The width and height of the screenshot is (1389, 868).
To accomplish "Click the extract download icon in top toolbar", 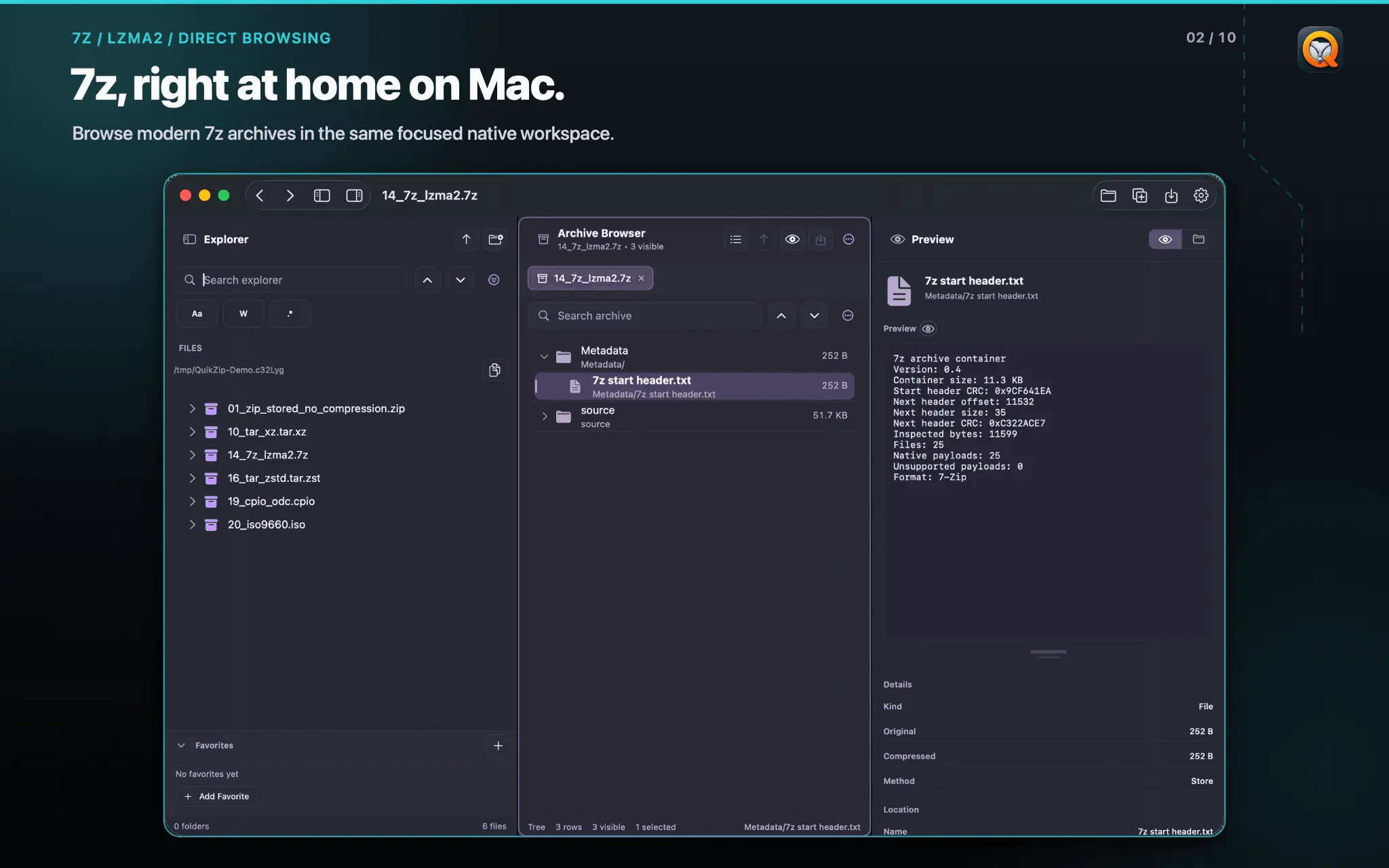I will (1171, 195).
